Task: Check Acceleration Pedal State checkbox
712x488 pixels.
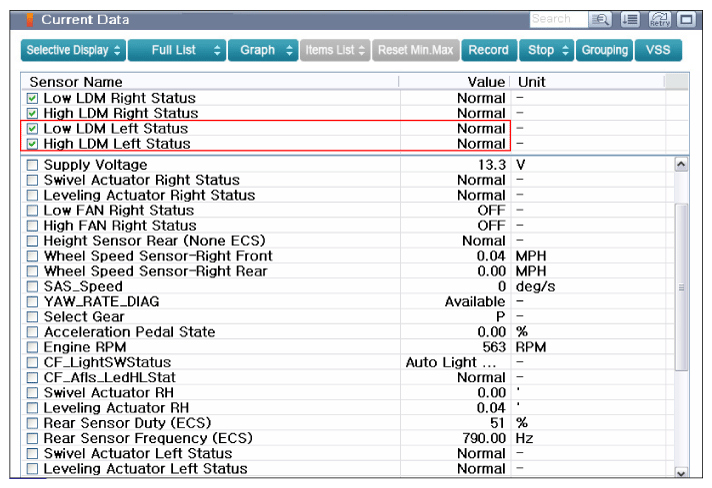Action: (32, 332)
